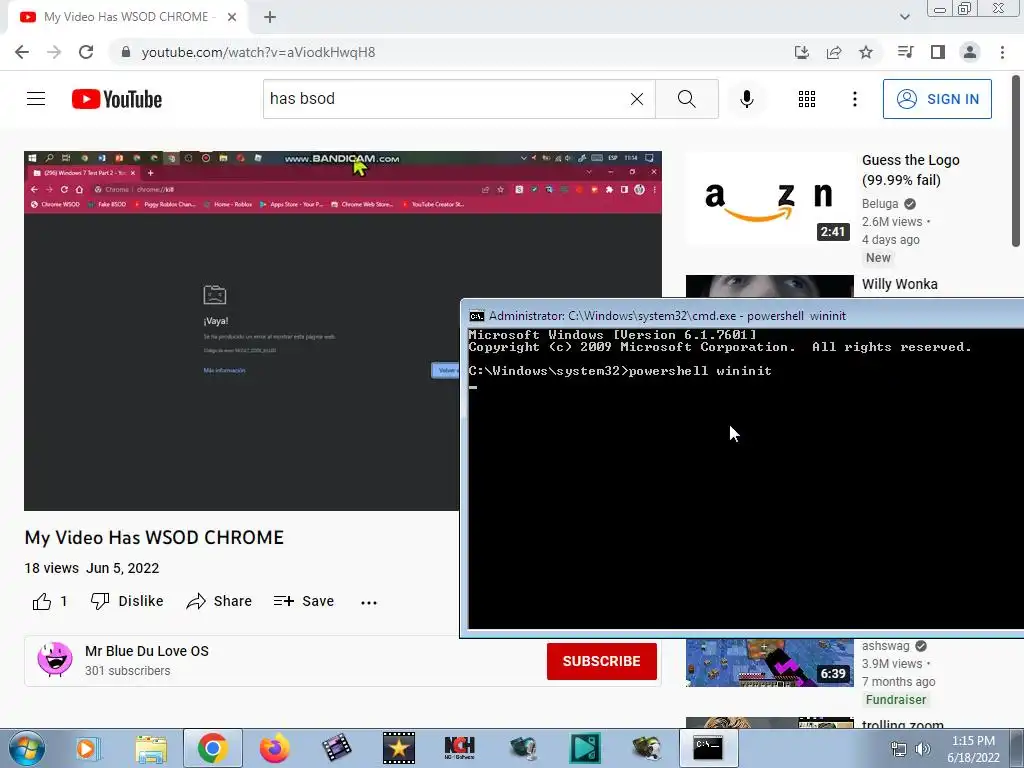Click the volume speaker tray icon
The image size is (1024, 768).
coord(923,750)
